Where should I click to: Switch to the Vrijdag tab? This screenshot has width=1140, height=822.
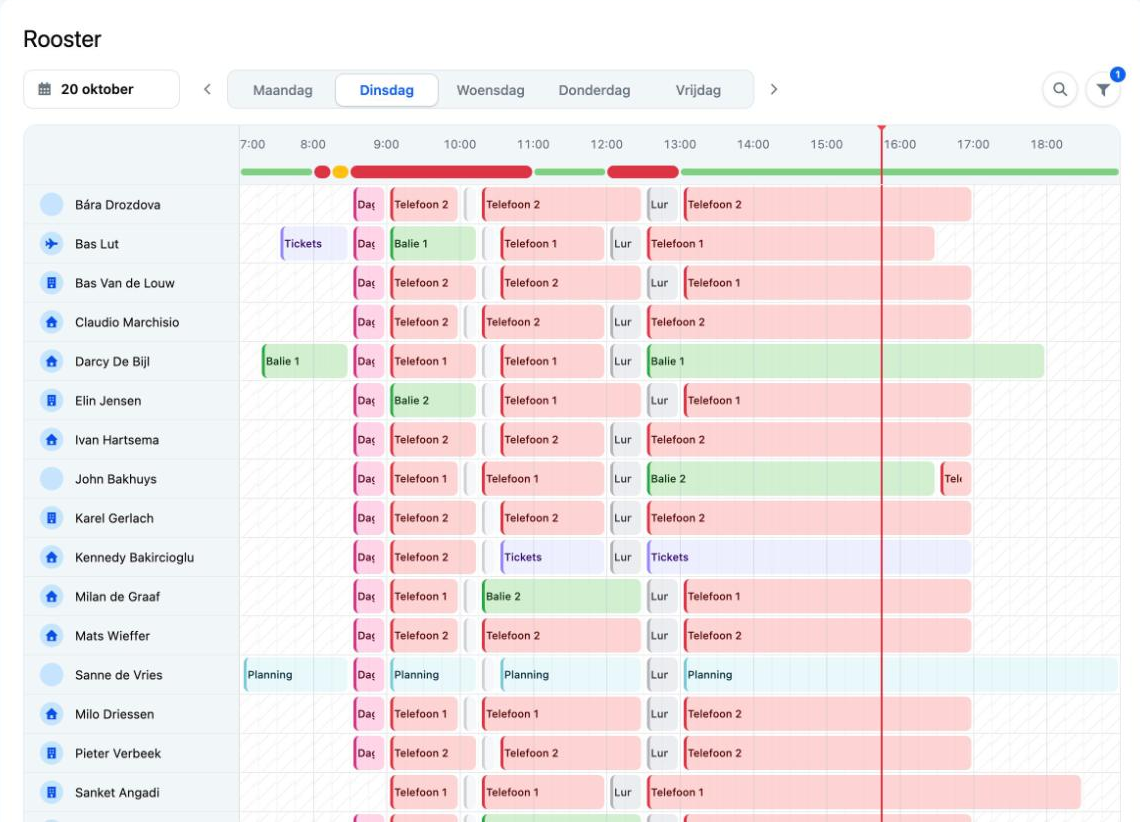pyautogui.click(x=698, y=90)
